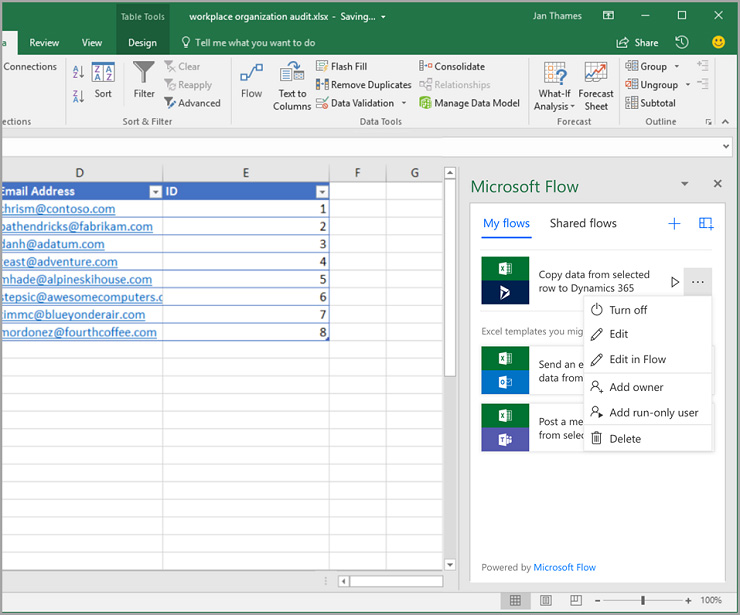Open Microsoft Flow pane options dropdown
This screenshot has width=740, height=615.
pos(685,184)
